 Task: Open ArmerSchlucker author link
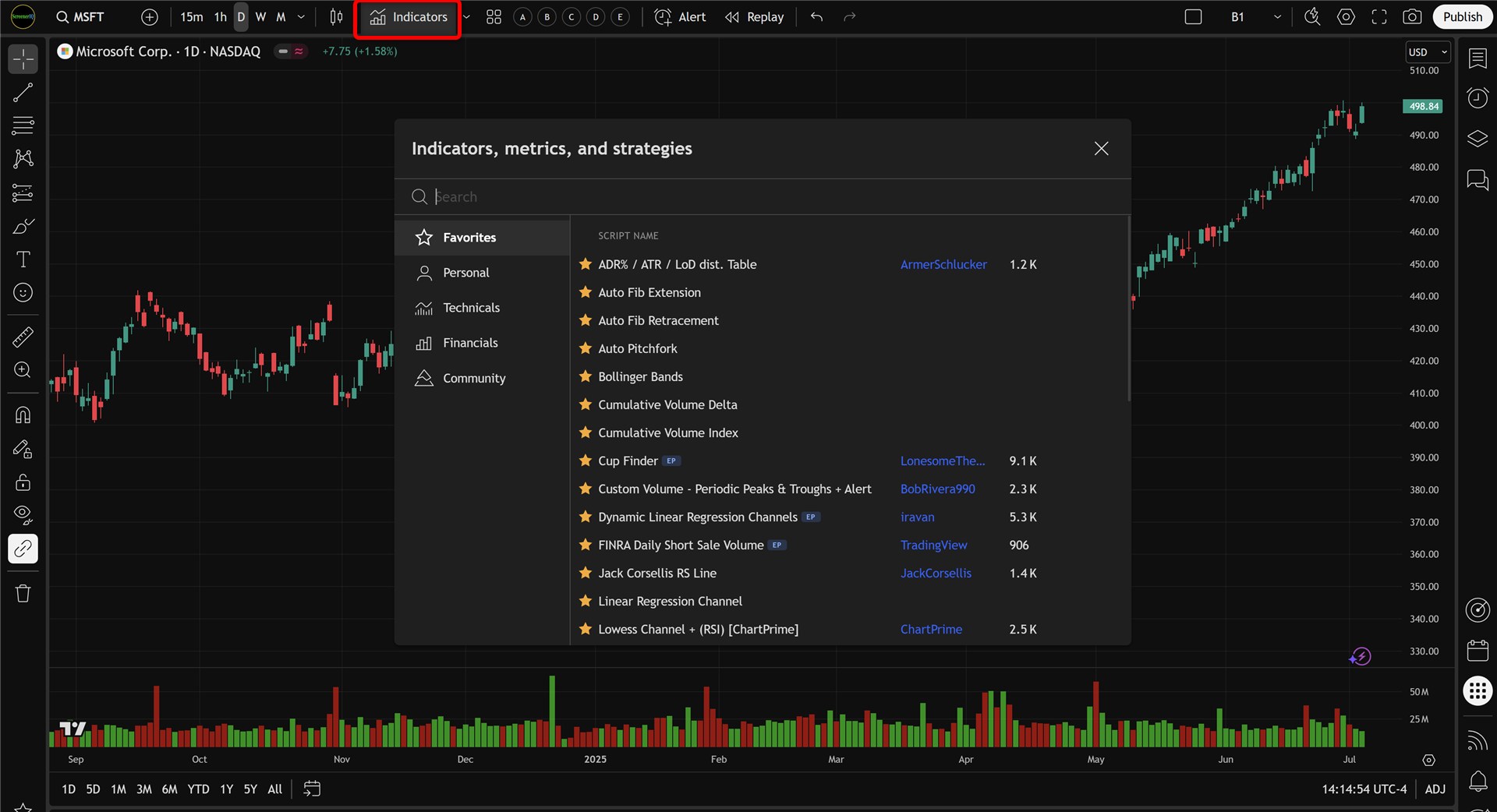pyautogui.click(x=943, y=264)
